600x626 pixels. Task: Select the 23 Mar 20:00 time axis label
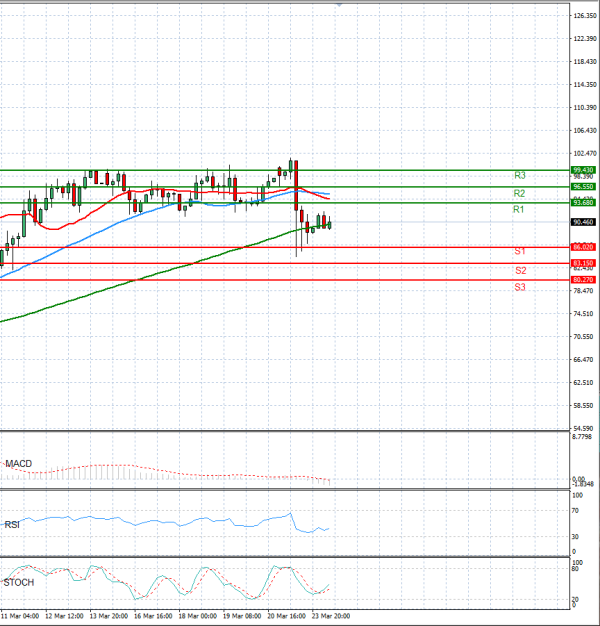330,617
